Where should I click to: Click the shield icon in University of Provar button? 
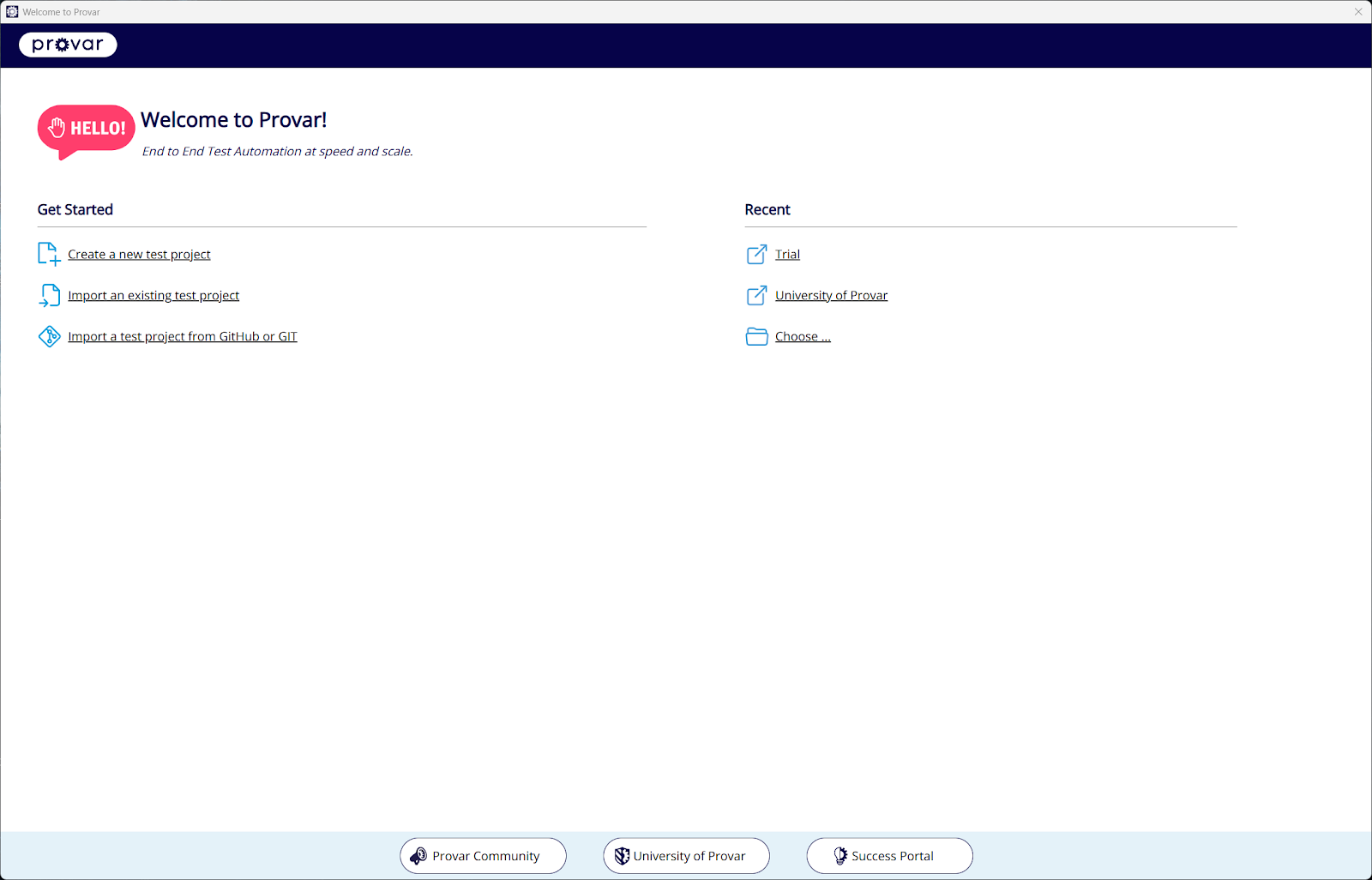[x=622, y=856]
